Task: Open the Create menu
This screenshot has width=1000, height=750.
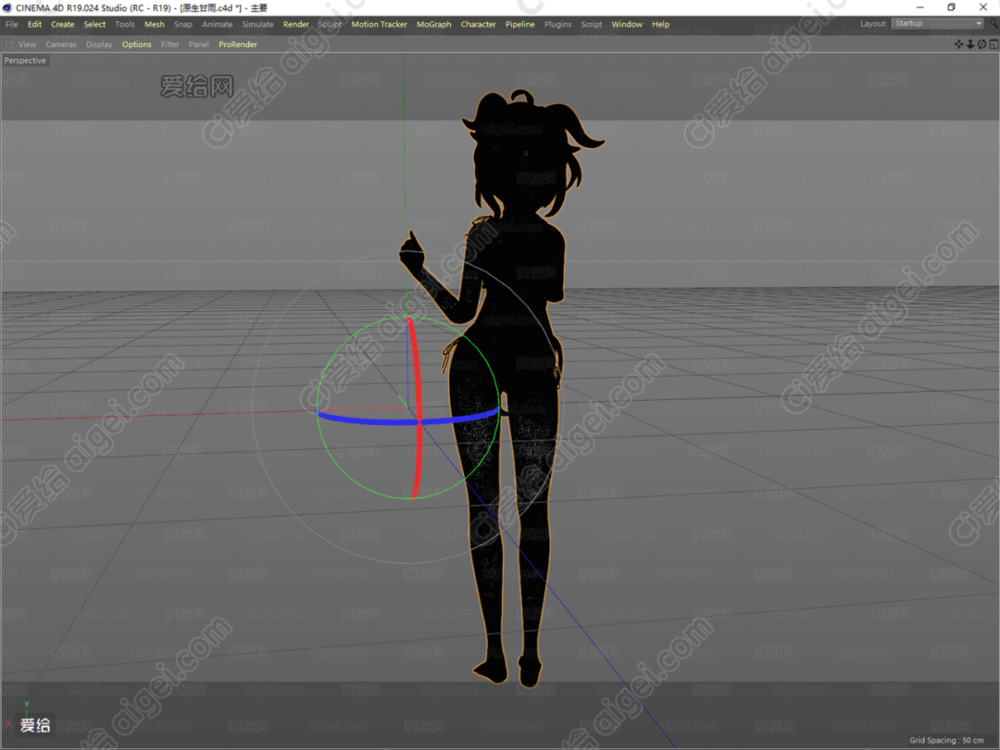Action: coord(62,24)
